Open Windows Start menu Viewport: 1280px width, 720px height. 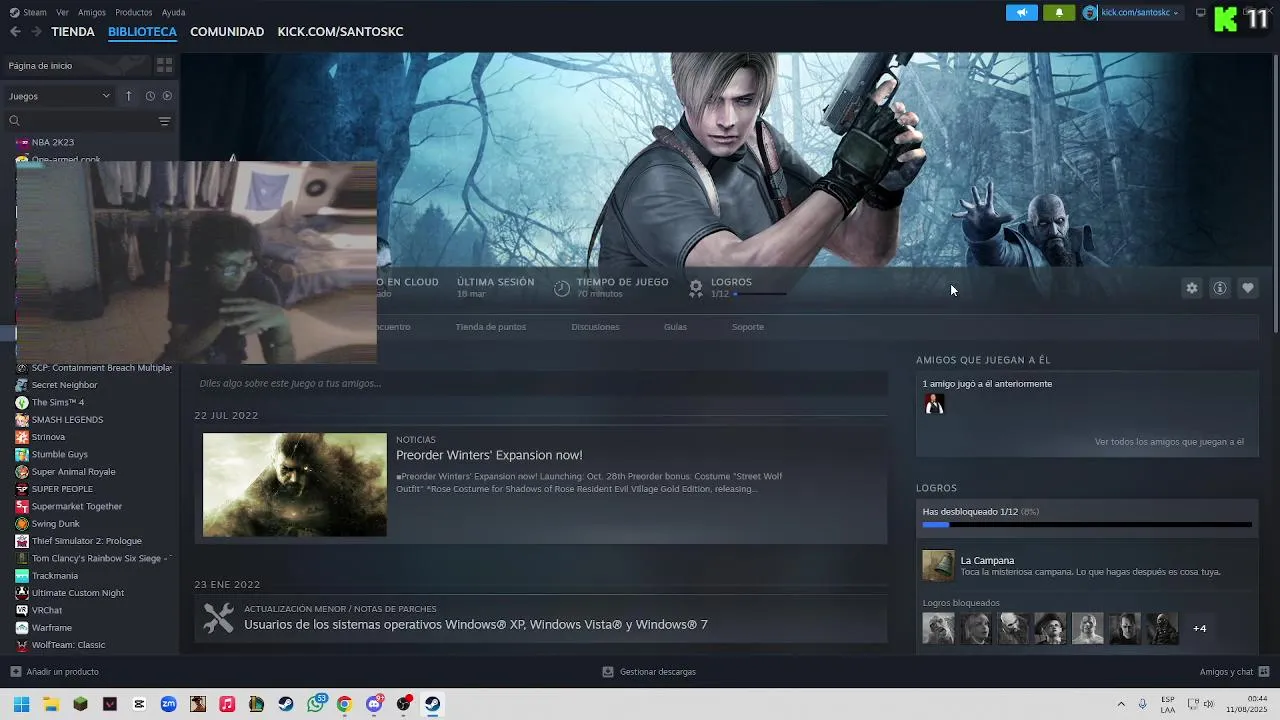(x=21, y=704)
